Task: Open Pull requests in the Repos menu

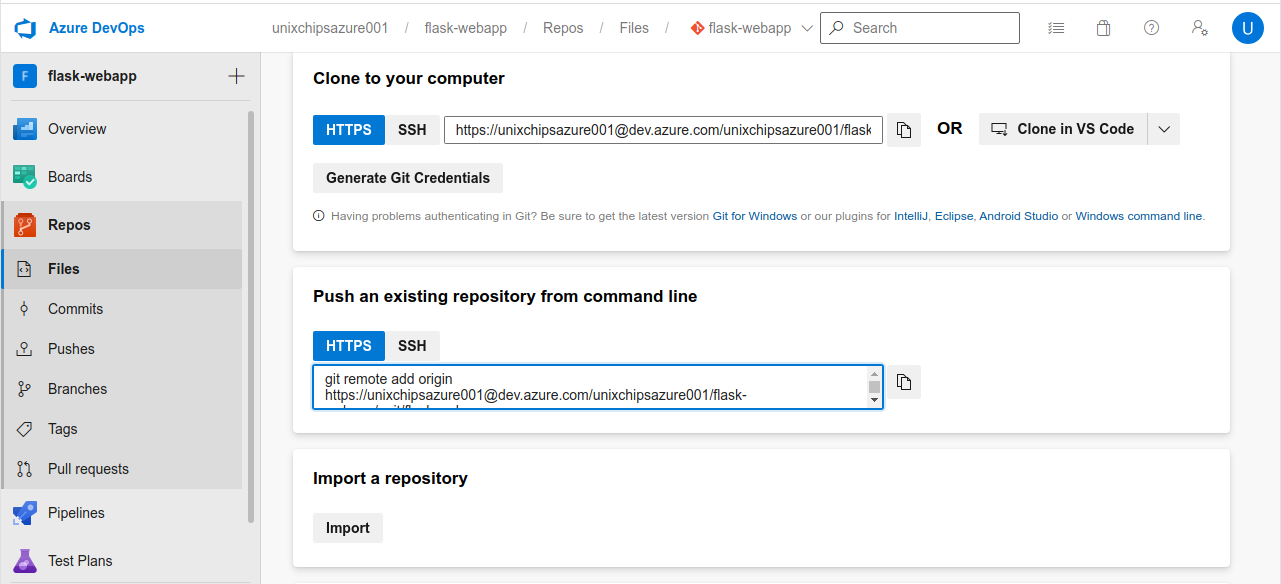Action: pyautogui.click(x=88, y=469)
